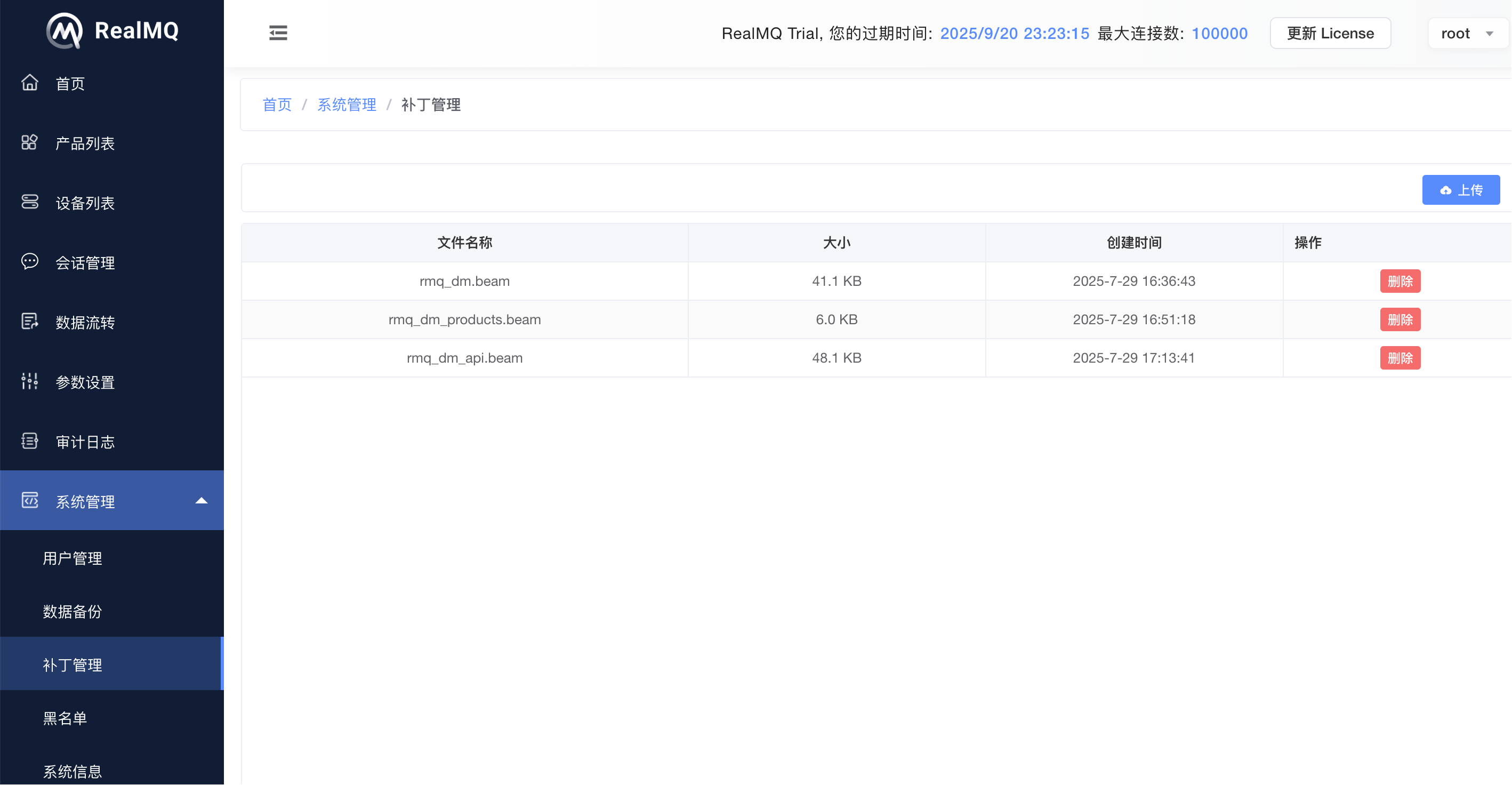This screenshot has height=785, width=1512.
Task: Delete the rmq_dm.beam patch
Action: pyautogui.click(x=1400, y=281)
